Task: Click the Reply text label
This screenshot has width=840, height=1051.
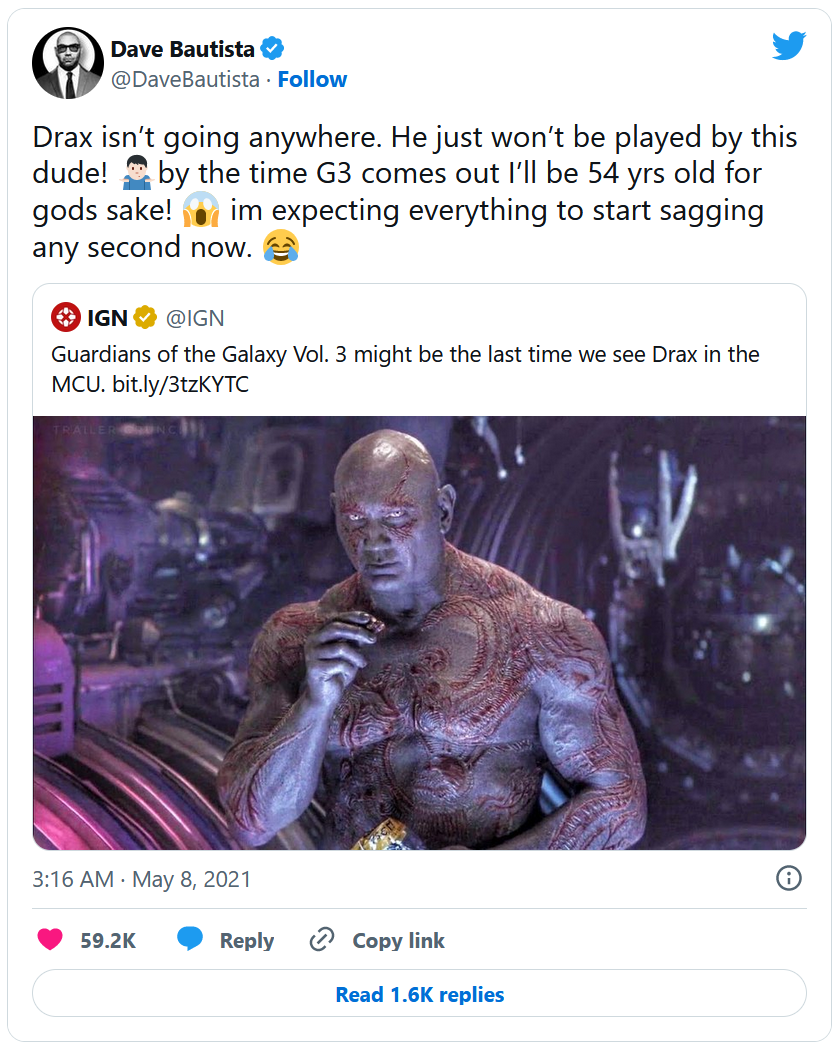Action: pyautogui.click(x=246, y=941)
